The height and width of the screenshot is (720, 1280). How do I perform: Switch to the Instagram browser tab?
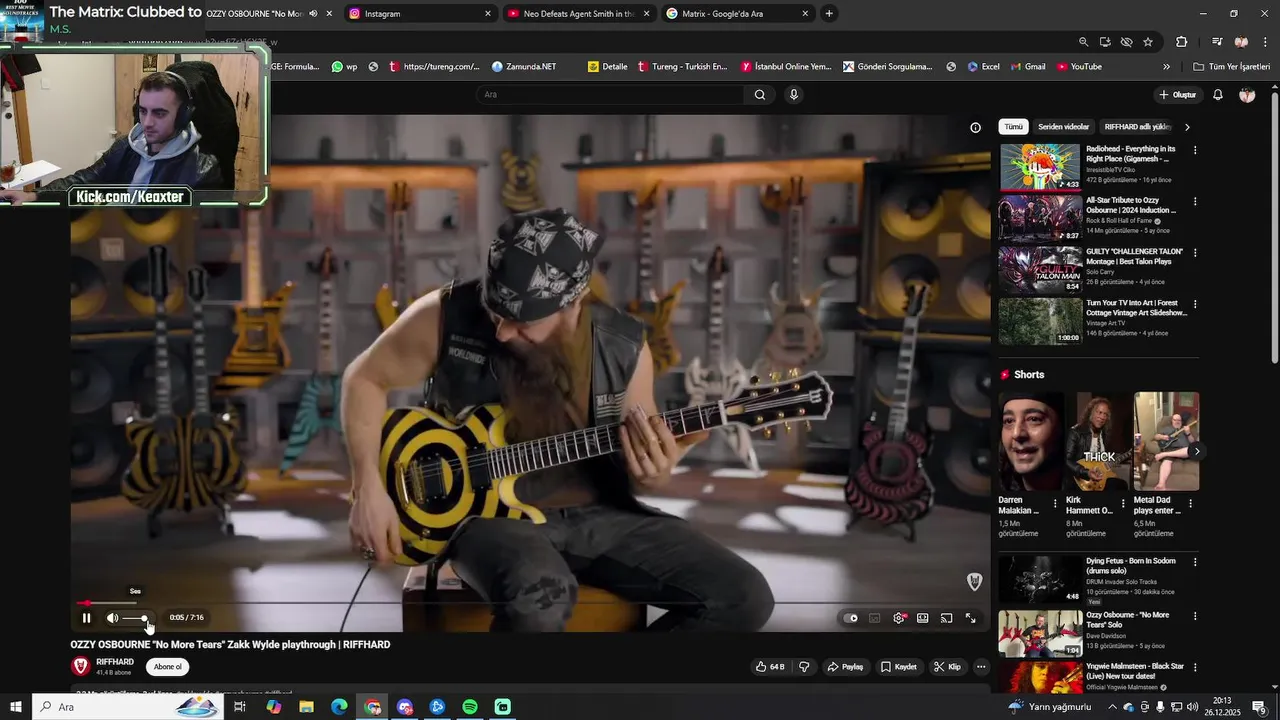420,14
